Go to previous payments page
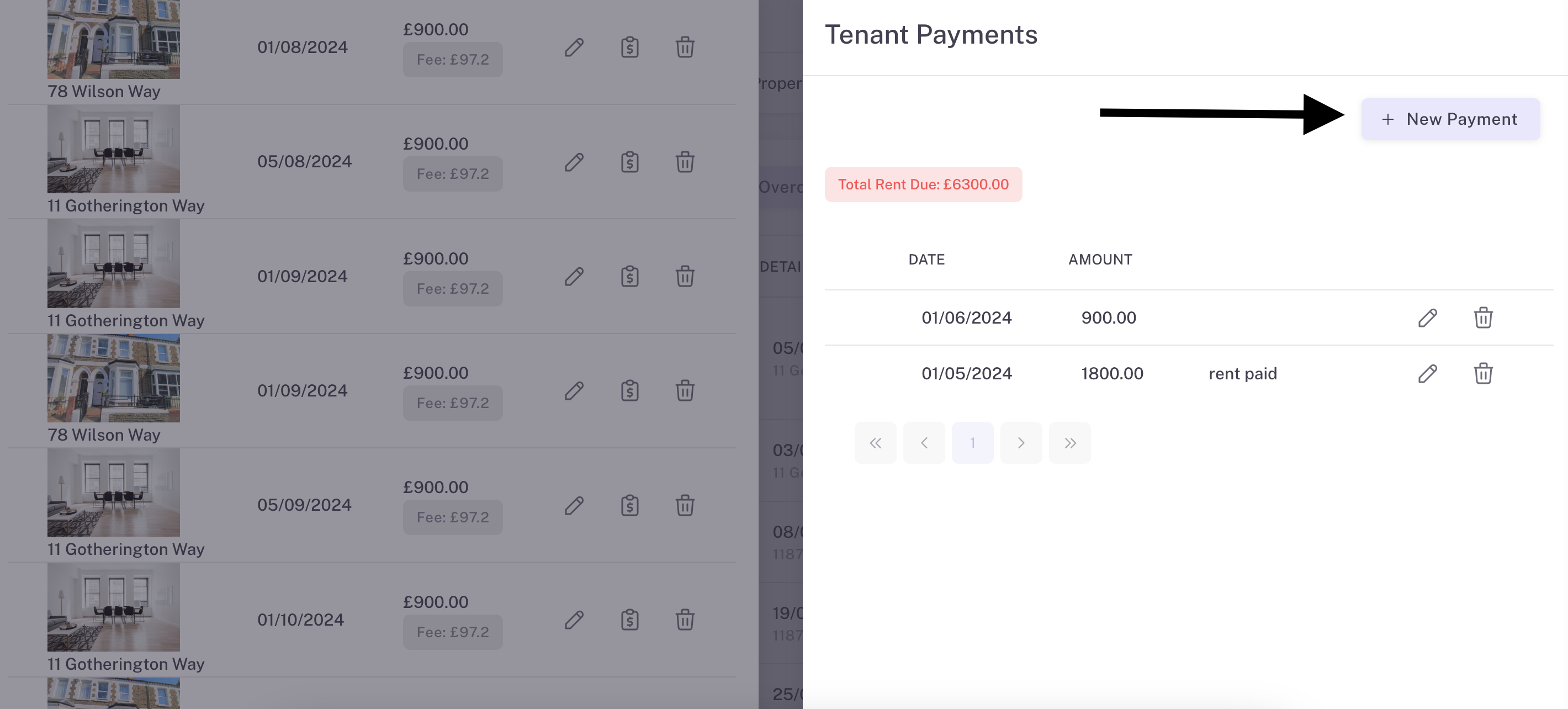 tap(924, 443)
